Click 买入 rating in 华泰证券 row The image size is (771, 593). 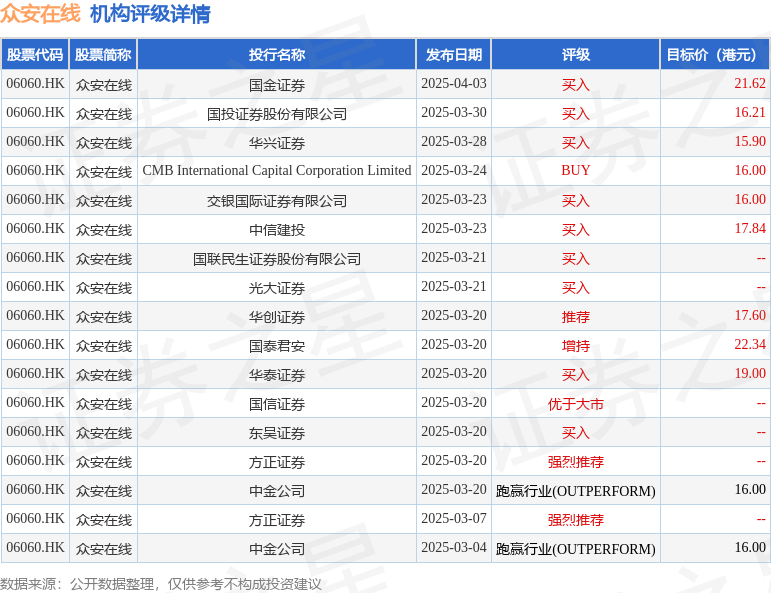coord(576,375)
